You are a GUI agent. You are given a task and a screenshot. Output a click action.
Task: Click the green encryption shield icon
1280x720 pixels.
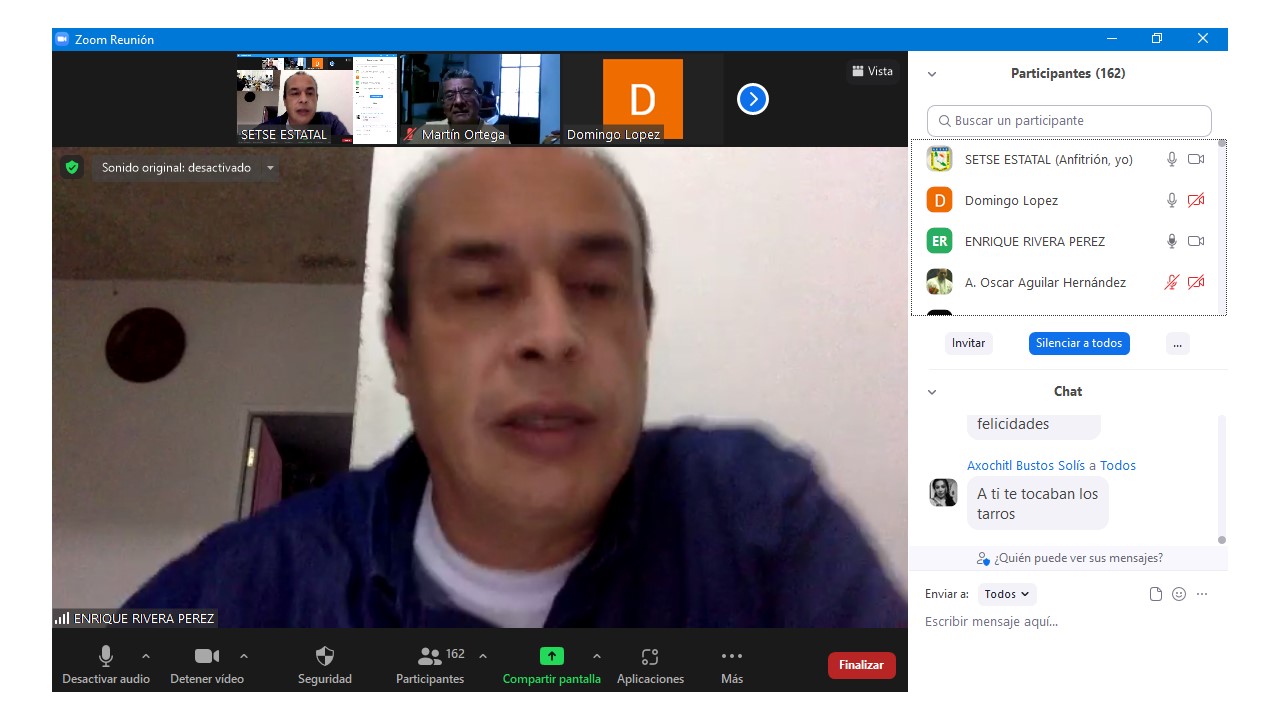pos(72,167)
